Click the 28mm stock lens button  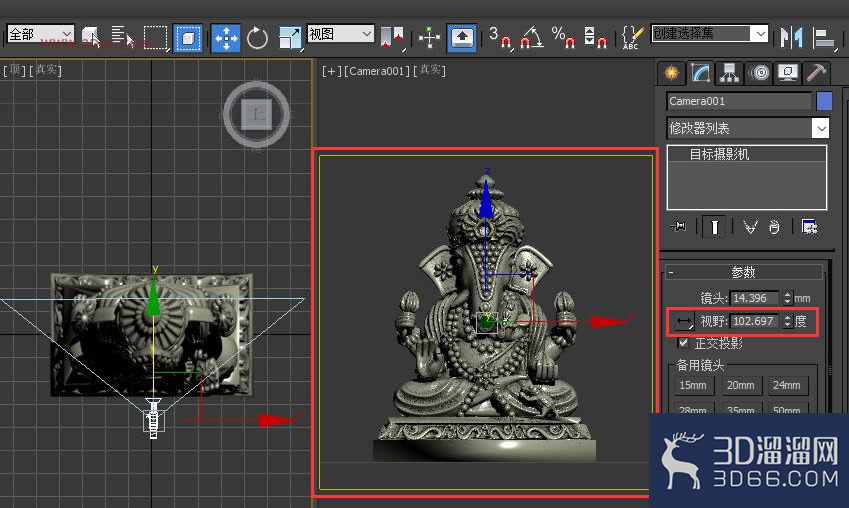click(693, 409)
